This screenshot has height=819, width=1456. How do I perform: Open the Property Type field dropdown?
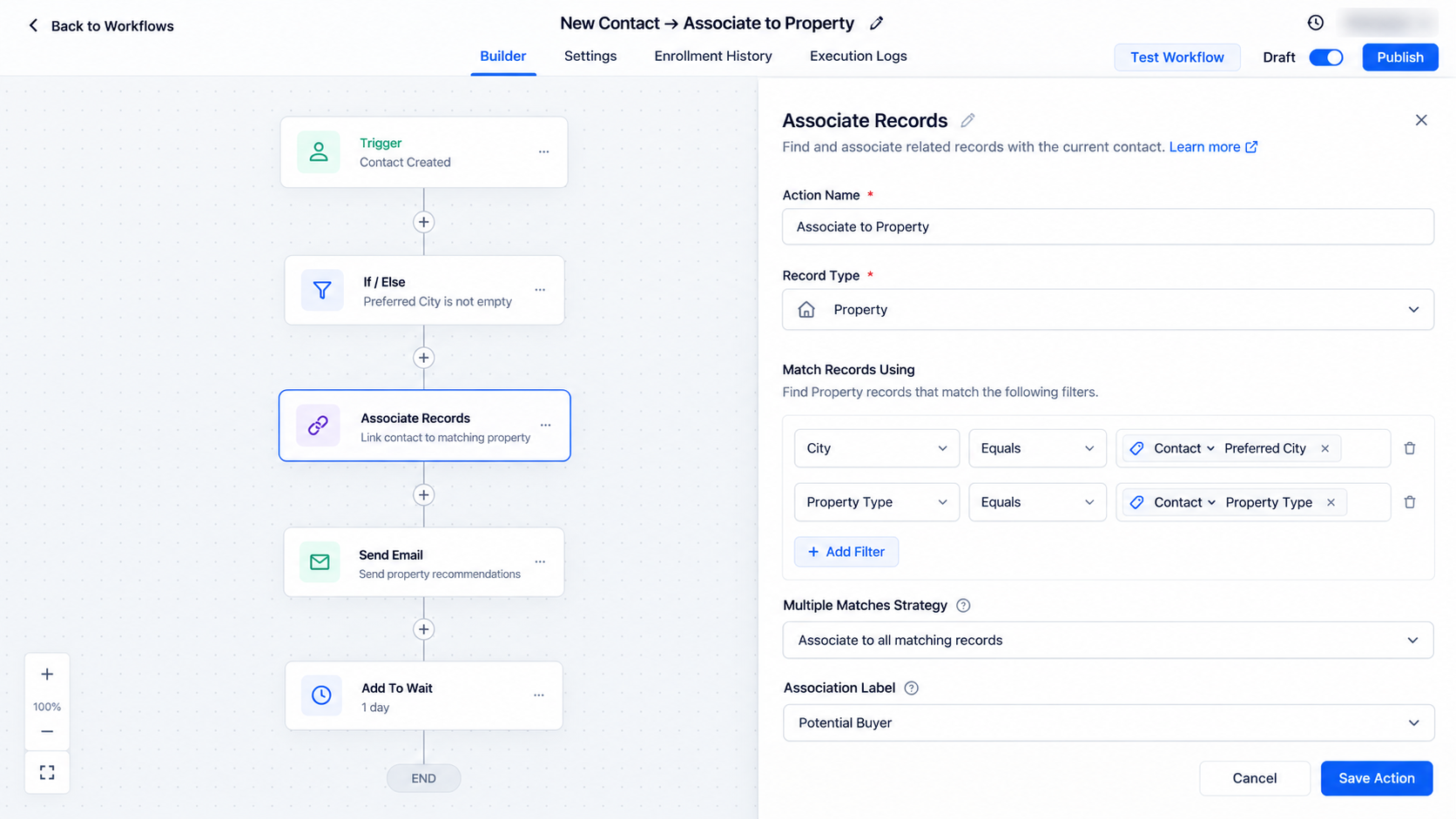coord(877,502)
